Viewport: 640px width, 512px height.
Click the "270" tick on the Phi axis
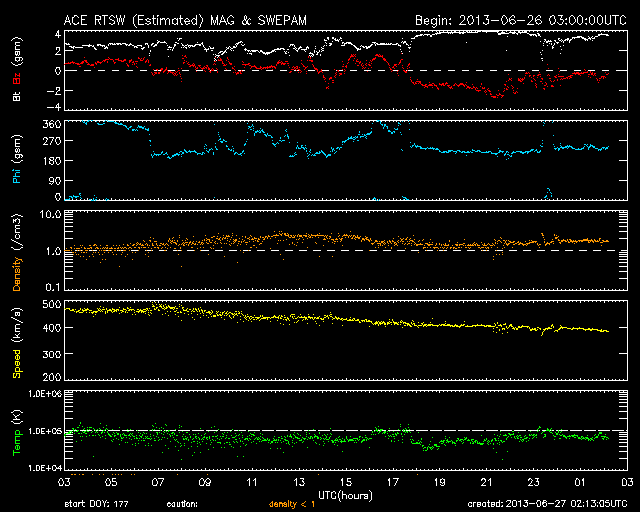click(x=52, y=142)
